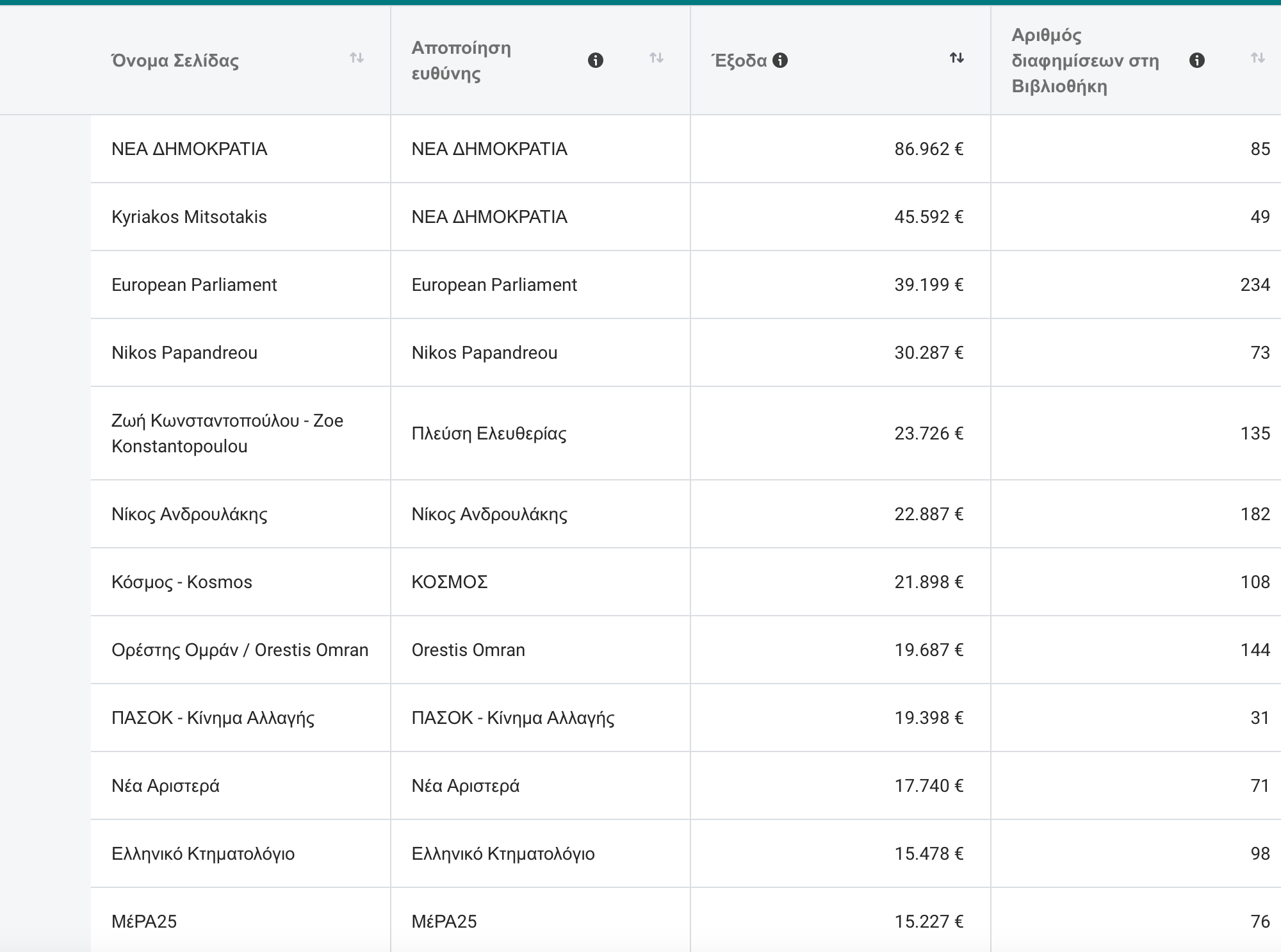
Task: Click Ελληνικό Κτηματολόγιο ad count 98
Action: pos(1259,854)
